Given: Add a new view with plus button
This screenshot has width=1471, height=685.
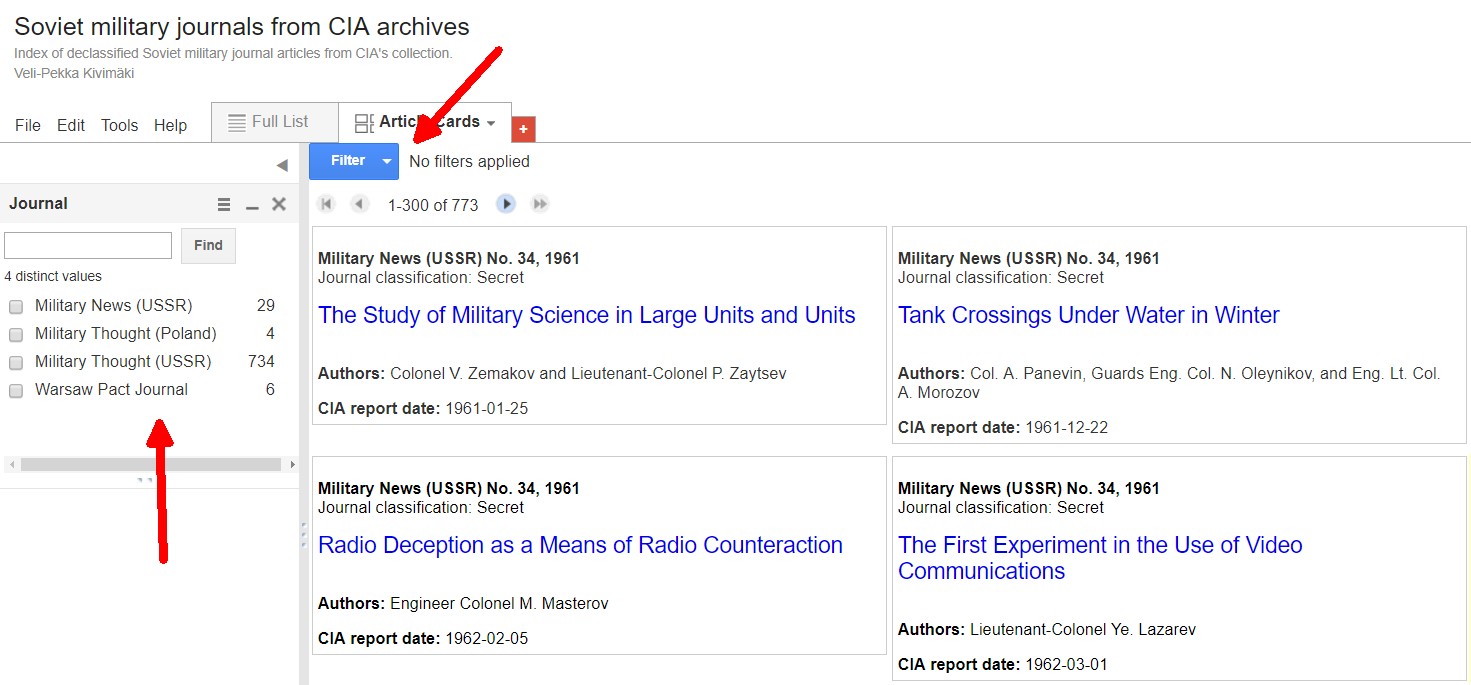Looking at the screenshot, I should click(x=523, y=129).
